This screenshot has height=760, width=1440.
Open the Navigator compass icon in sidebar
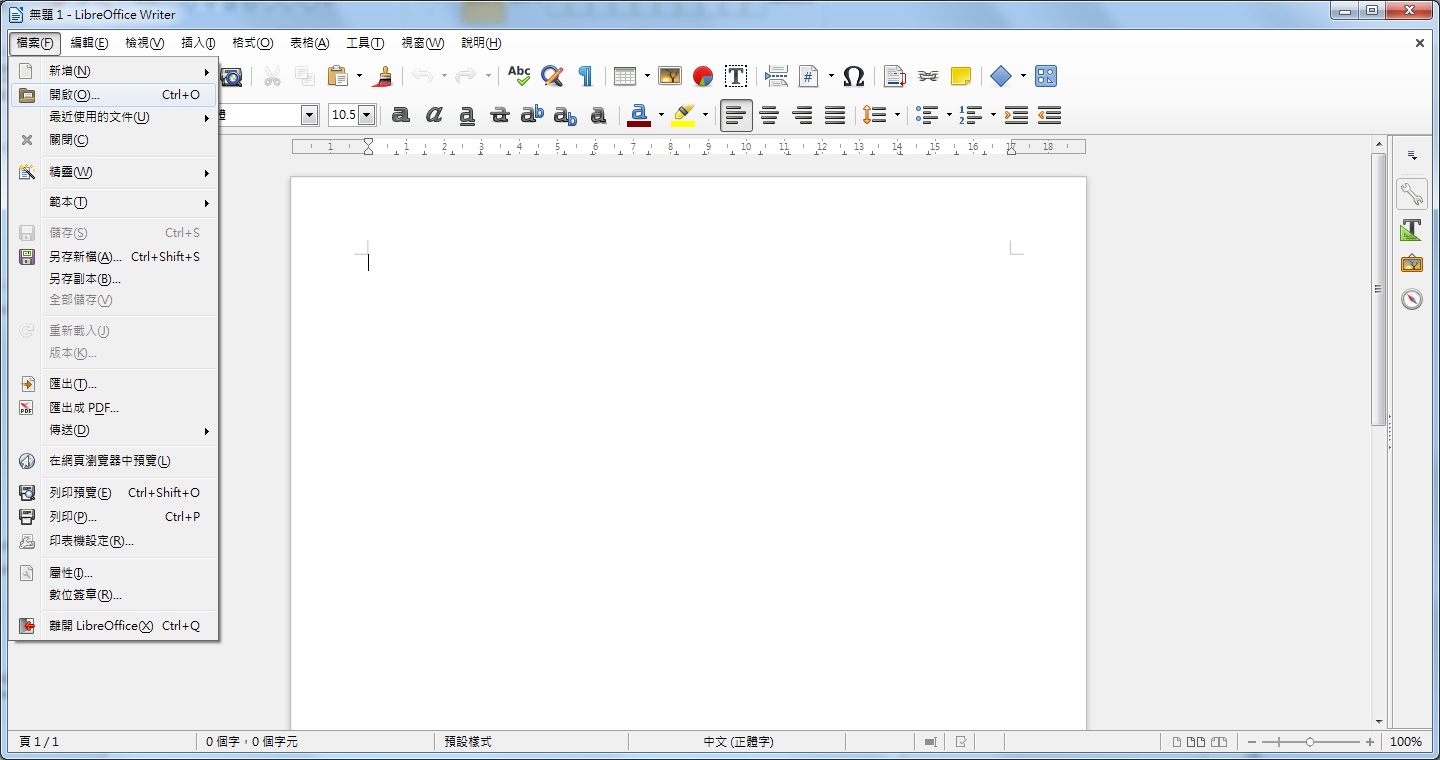[x=1411, y=299]
